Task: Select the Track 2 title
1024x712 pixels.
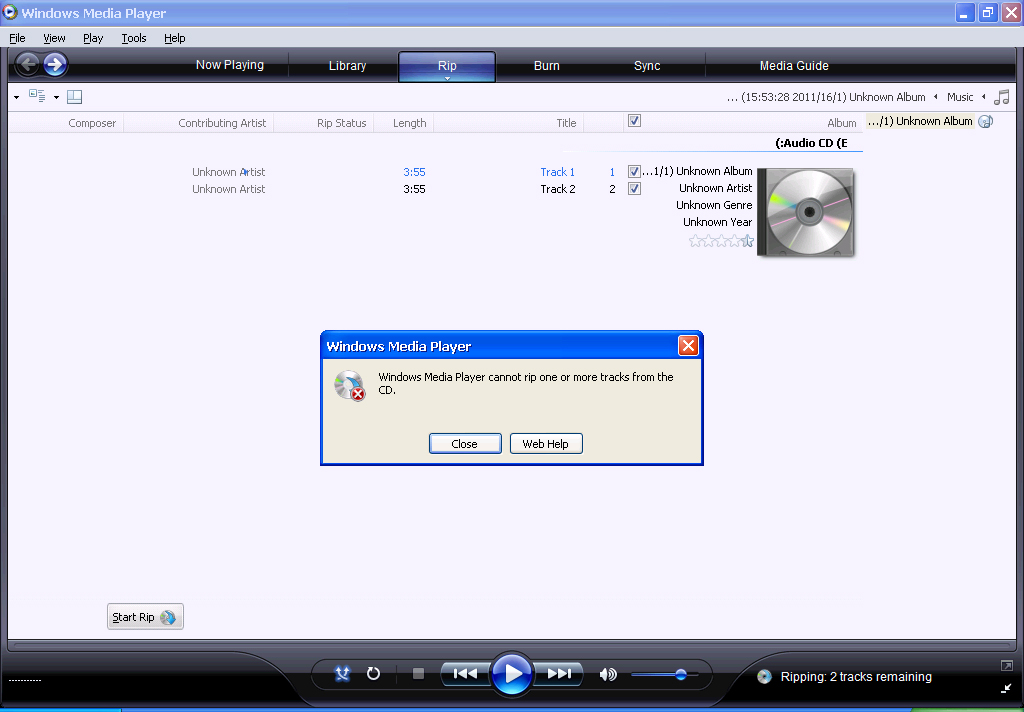Action: point(558,189)
